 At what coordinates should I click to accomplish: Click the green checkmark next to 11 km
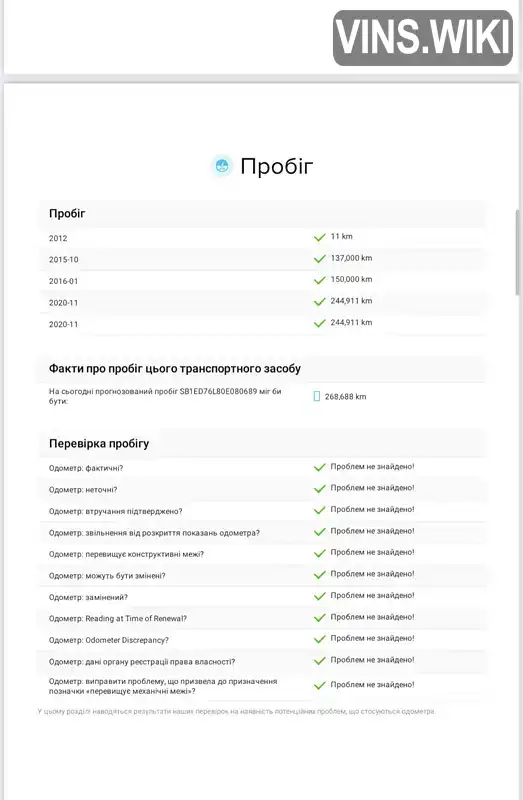pos(319,237)
